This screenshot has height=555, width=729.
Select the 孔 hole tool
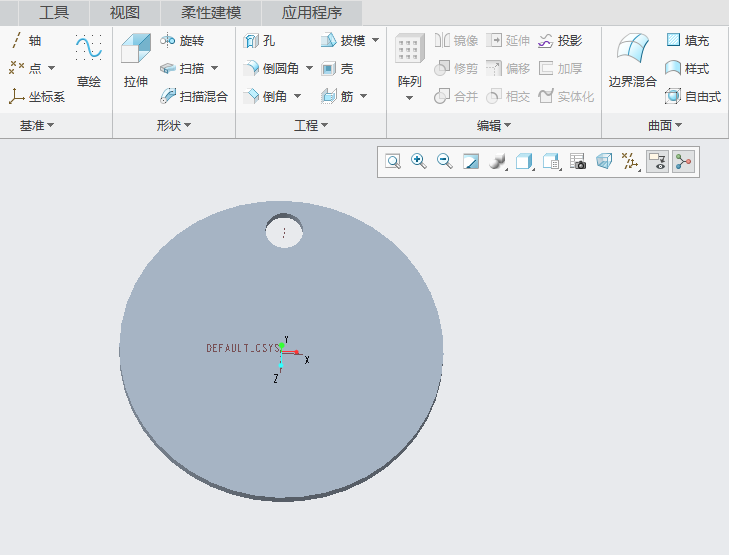pos(259,41)
